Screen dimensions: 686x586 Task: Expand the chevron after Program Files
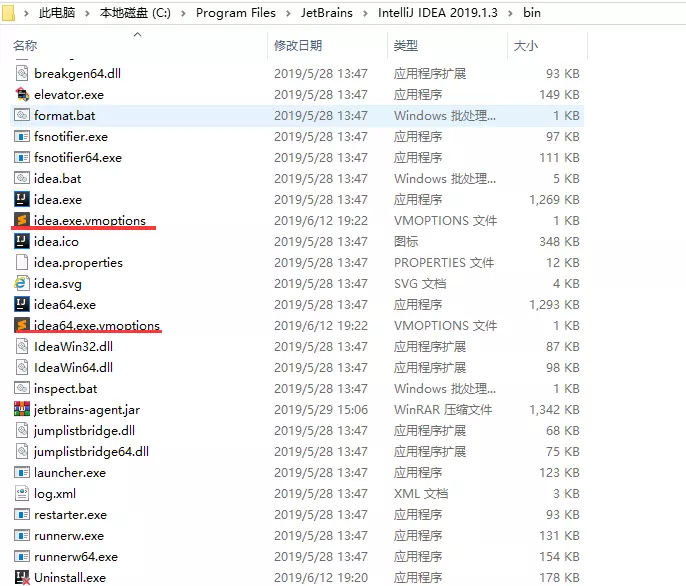tap(288, 13)
